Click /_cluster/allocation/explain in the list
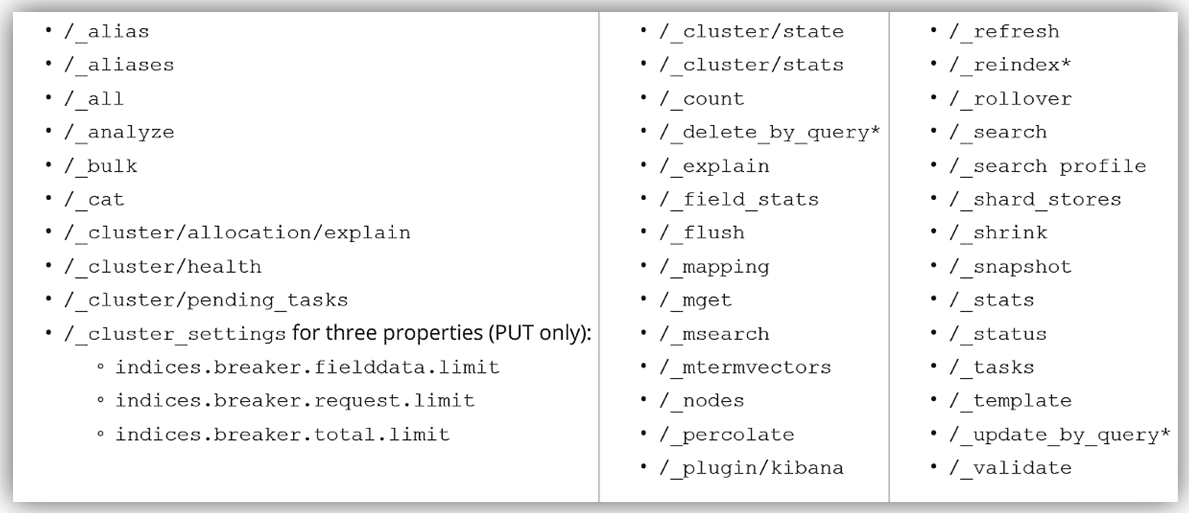 236,233
